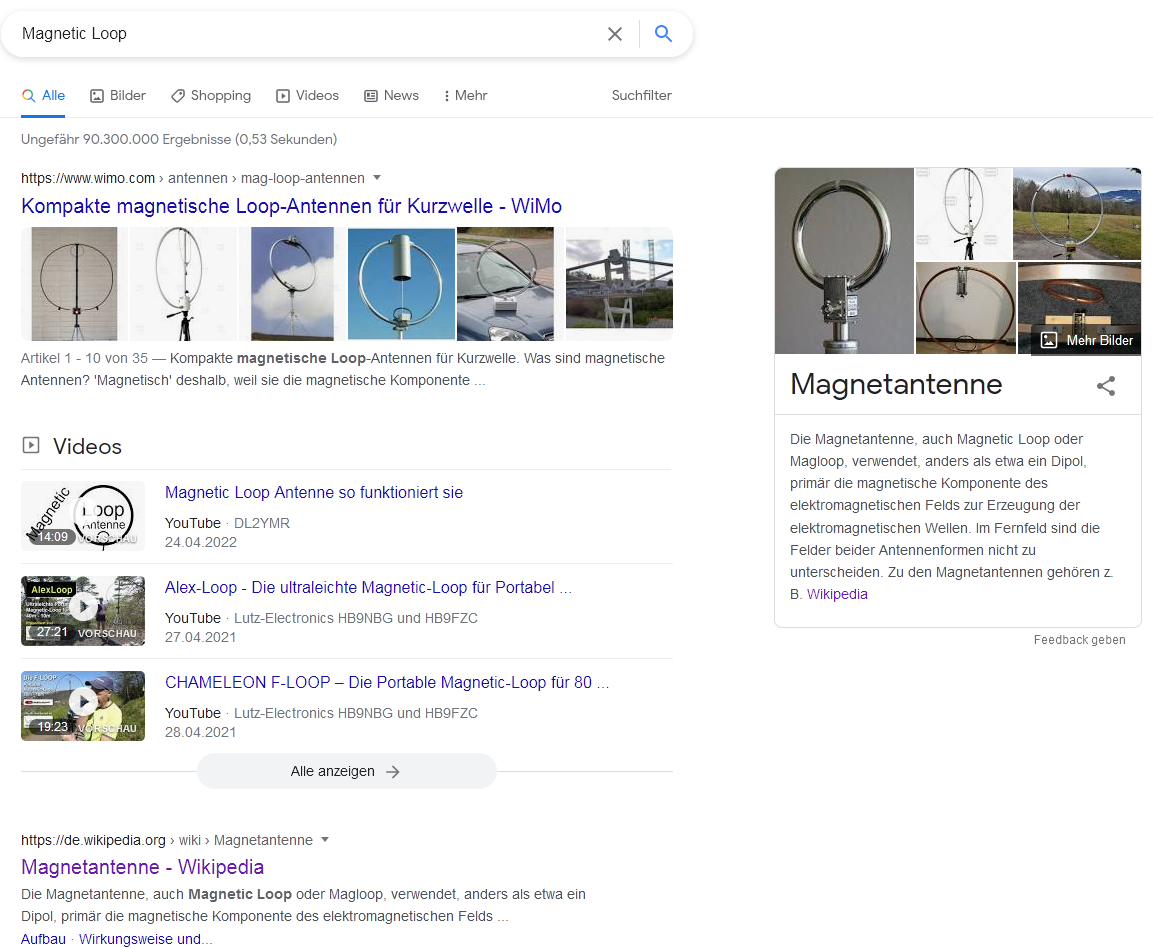Open the copper loop antenna image in the Magnetantenne panel
The image size is (1153, 948).
965,308
